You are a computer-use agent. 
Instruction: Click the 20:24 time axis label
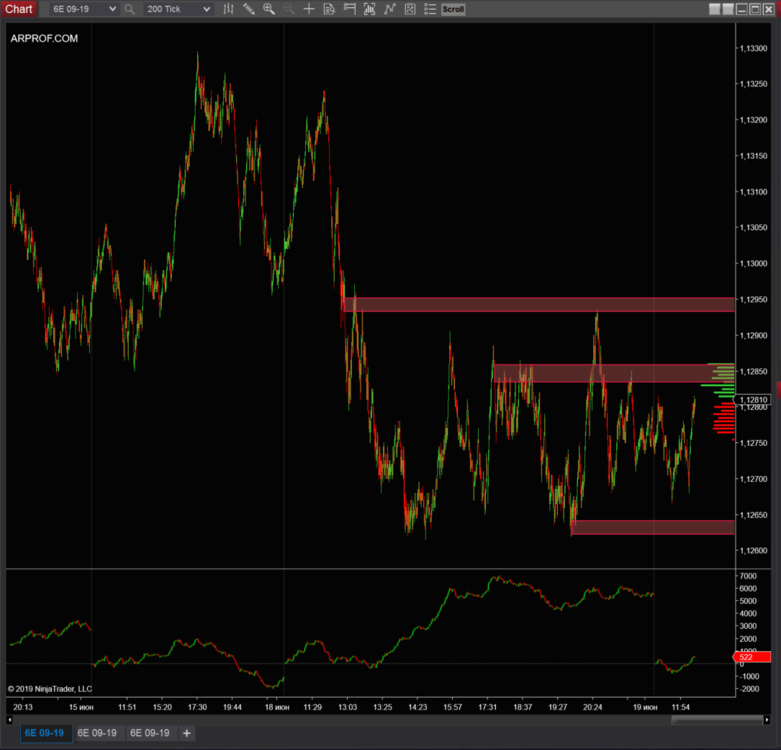tap(592, 707)
